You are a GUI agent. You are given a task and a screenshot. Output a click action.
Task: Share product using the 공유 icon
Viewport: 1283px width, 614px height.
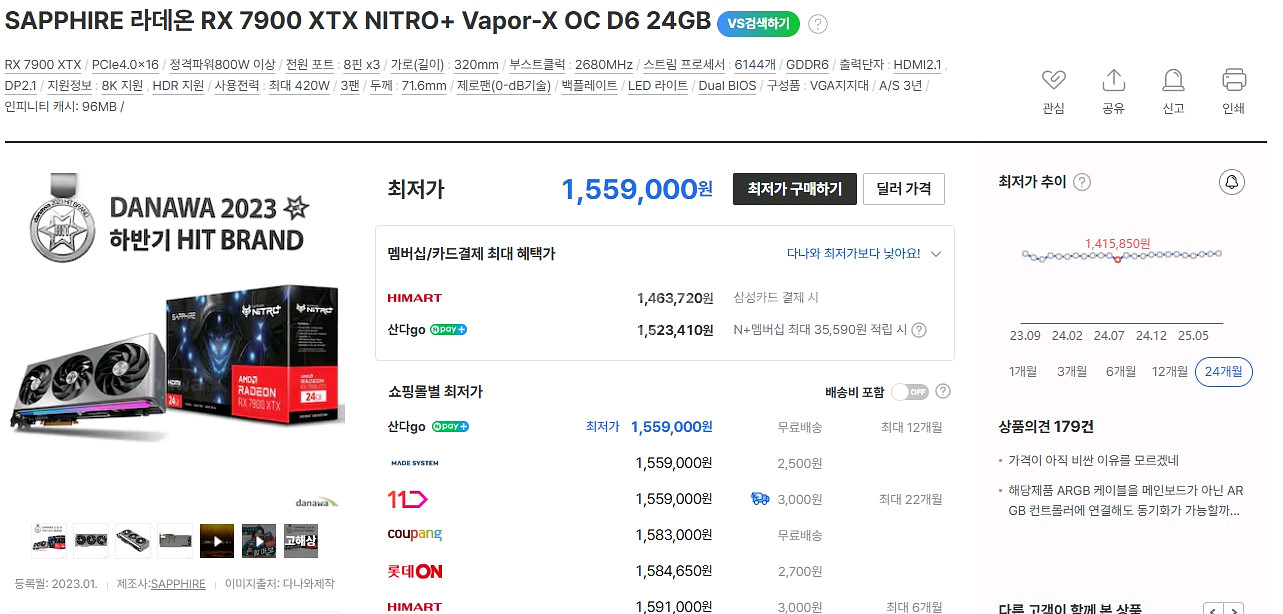[1113, 80]
